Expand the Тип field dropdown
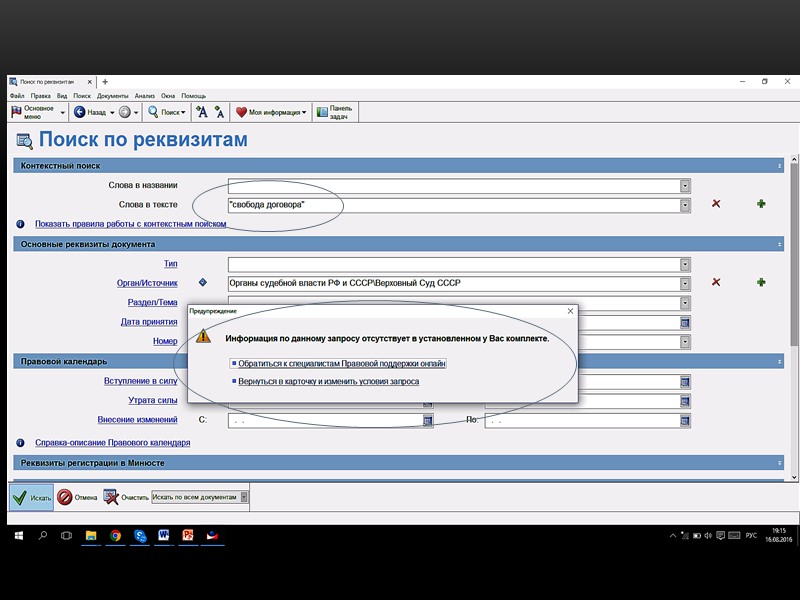Image resolution: width=800 pixels, height=600 pixels. point(685,264)
